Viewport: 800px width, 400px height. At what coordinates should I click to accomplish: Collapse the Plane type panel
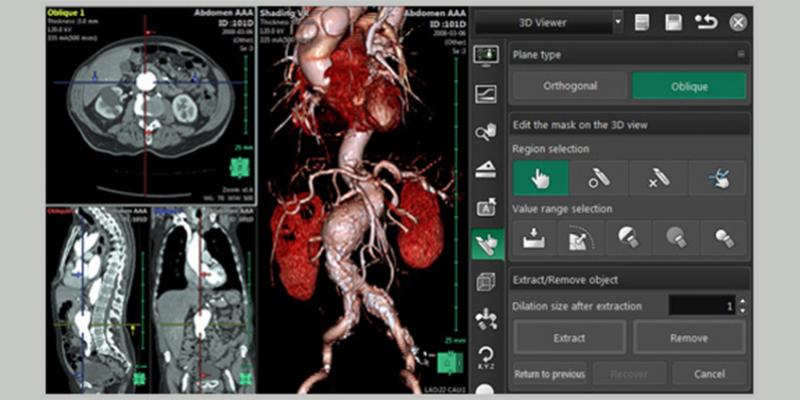point(740,55)
